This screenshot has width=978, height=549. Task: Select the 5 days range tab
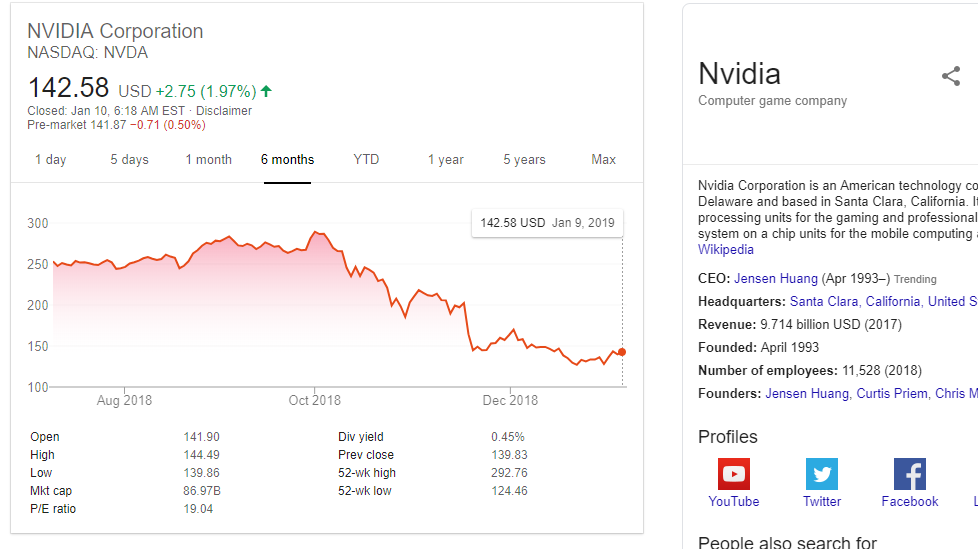(x=129, y=160)
